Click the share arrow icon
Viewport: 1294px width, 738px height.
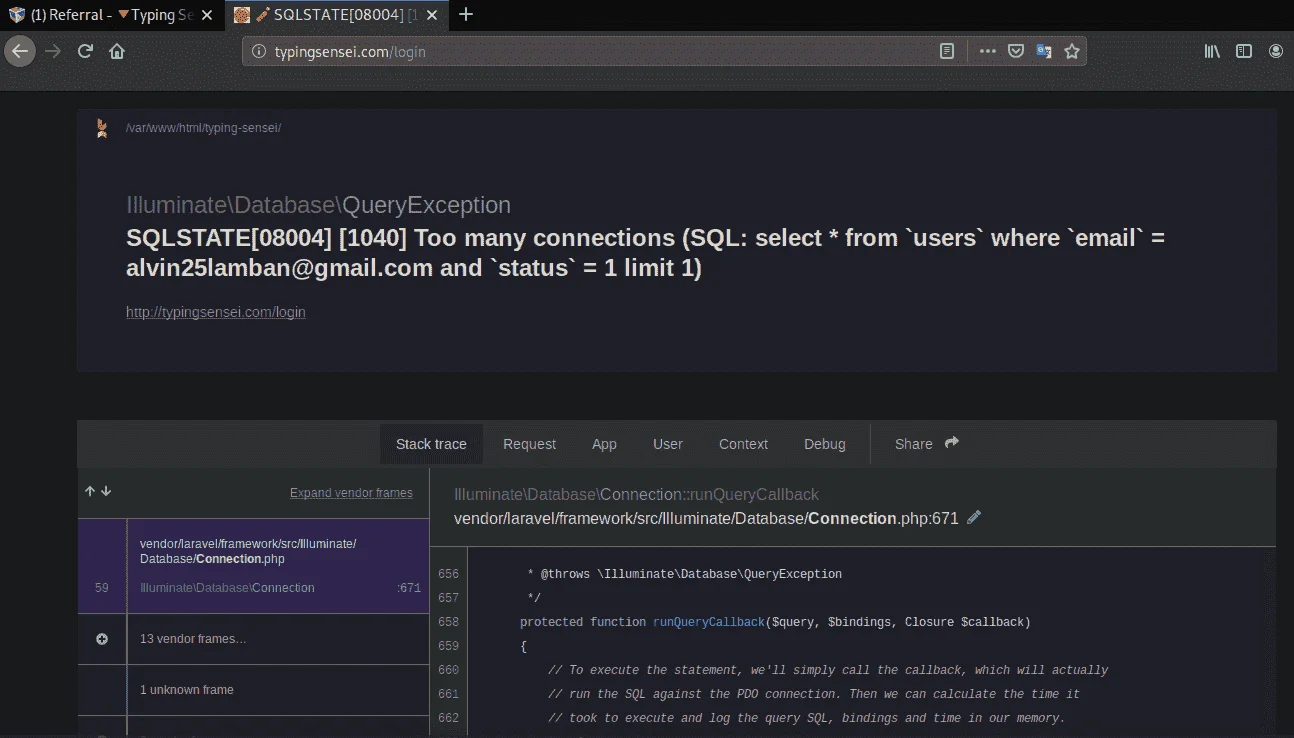pyautogui.click(x=952, y=442)
